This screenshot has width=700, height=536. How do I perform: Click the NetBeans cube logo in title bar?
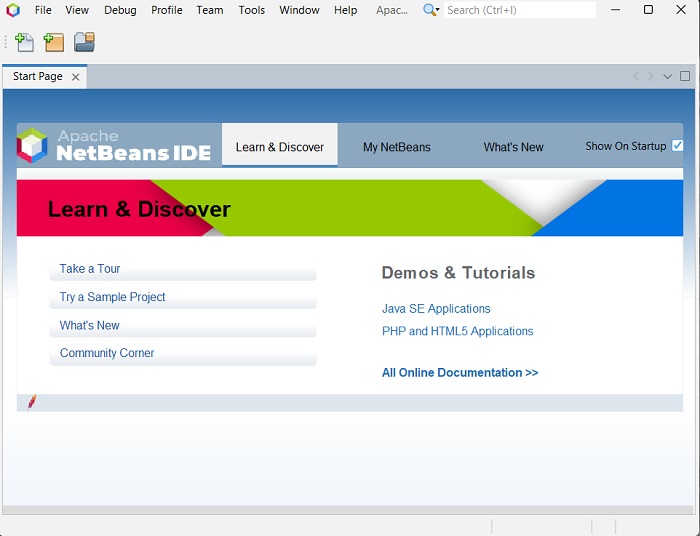(x=13, y=10)
